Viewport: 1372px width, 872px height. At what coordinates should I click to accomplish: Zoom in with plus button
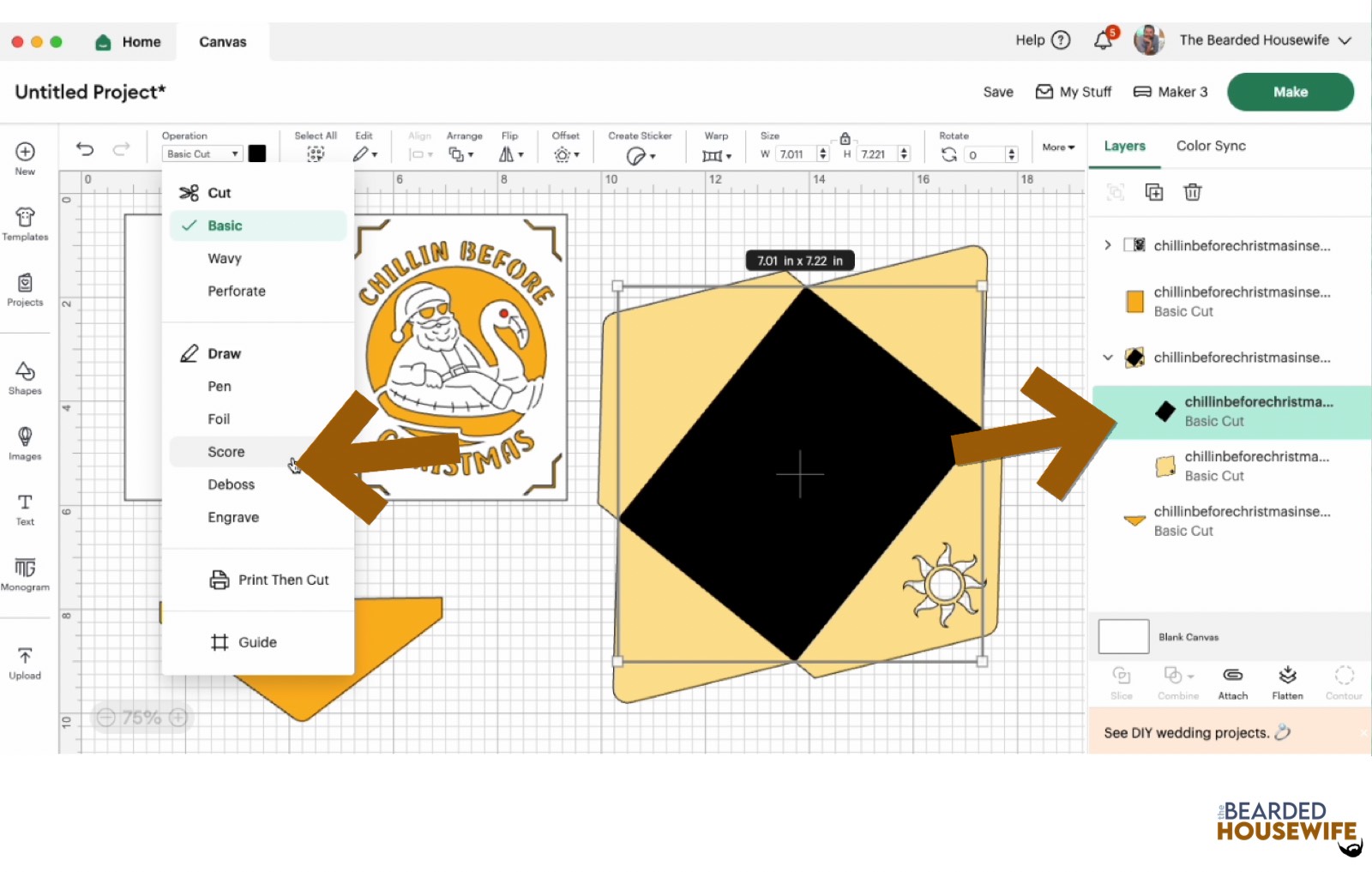[x=178, y=718]
